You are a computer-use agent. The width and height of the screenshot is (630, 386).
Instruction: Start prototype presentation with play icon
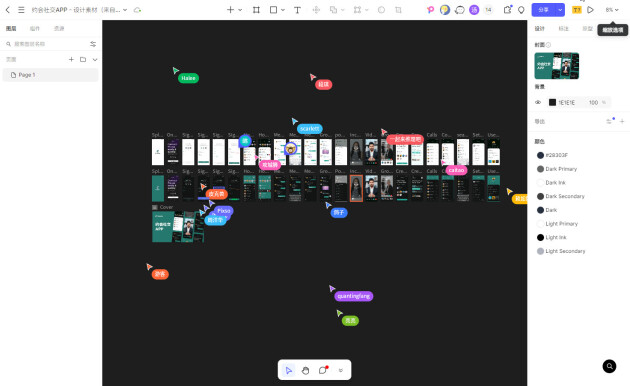tap(590, 10)
